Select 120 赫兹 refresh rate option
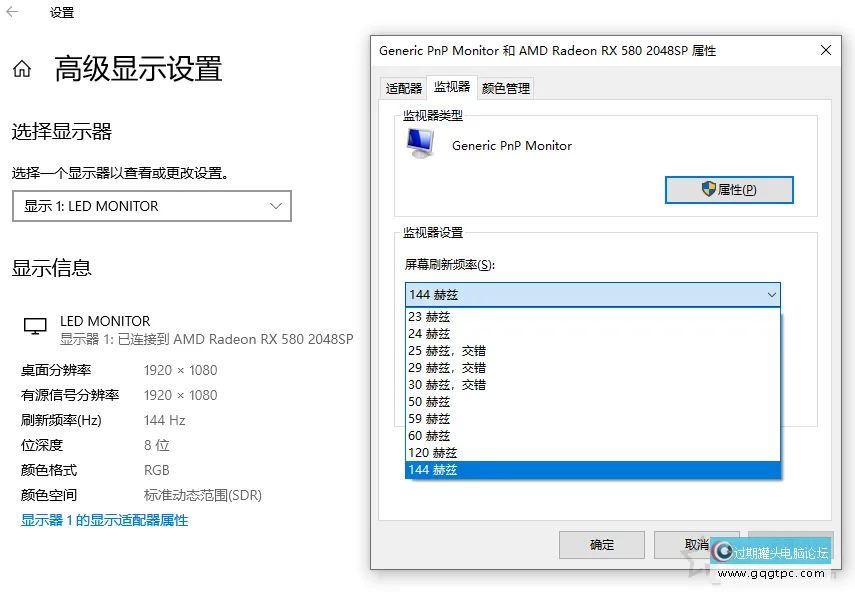 click(x=432, y=452)
